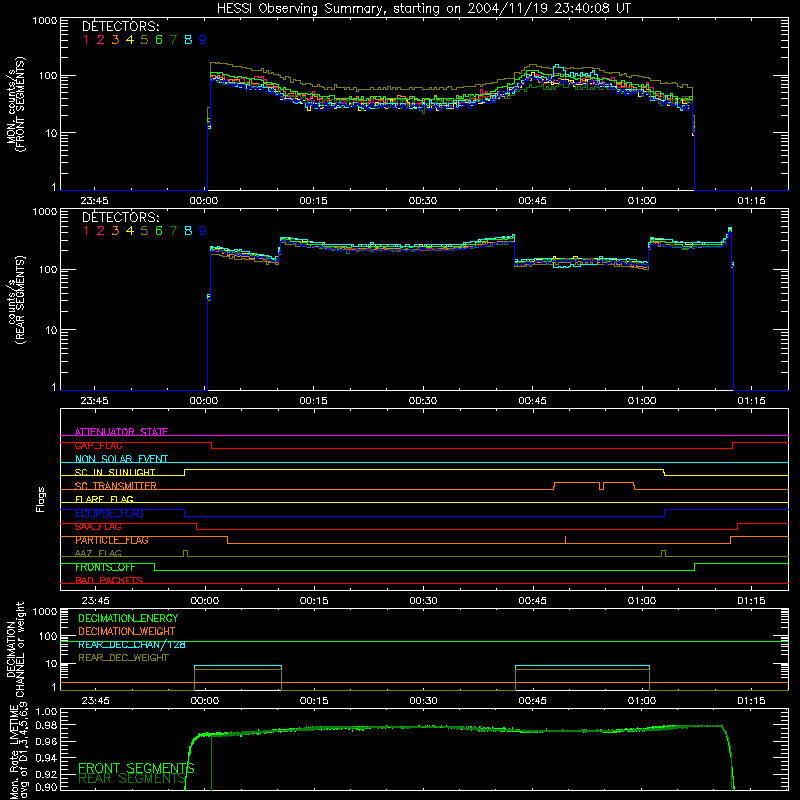Select dark green detector 7 in front segments legend
This screenshot has width=800, height=800.
click(x=173, y=40)
